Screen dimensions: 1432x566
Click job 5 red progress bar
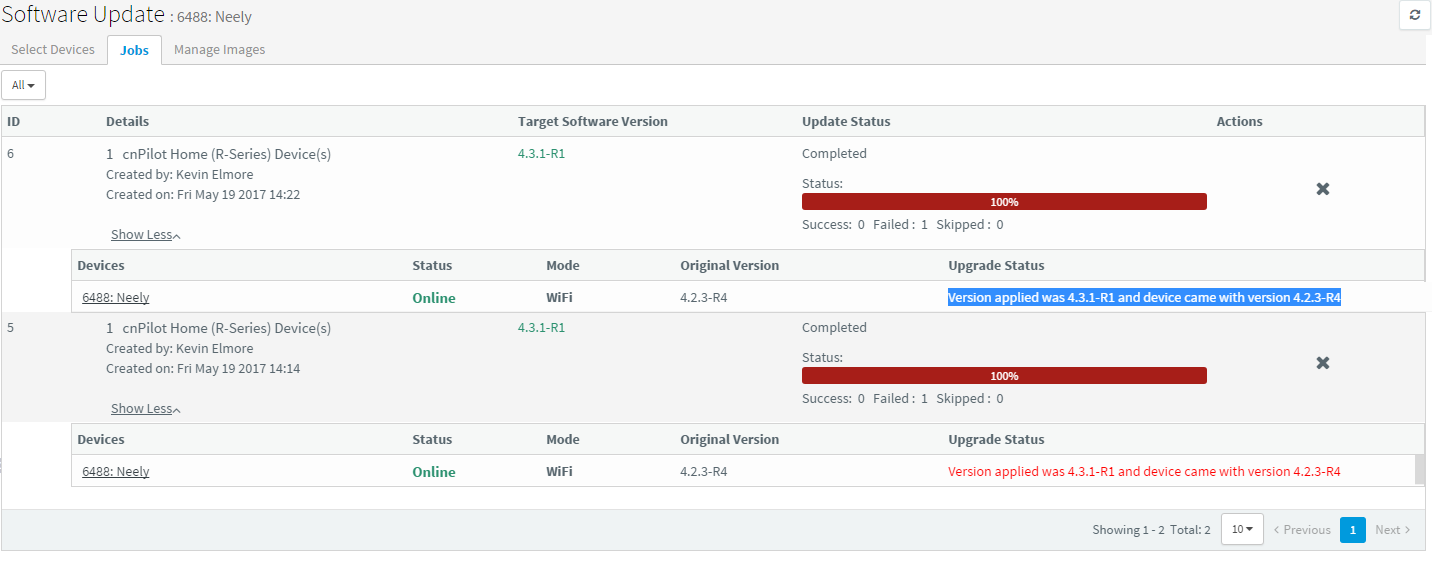click(x=1004, y=376)
